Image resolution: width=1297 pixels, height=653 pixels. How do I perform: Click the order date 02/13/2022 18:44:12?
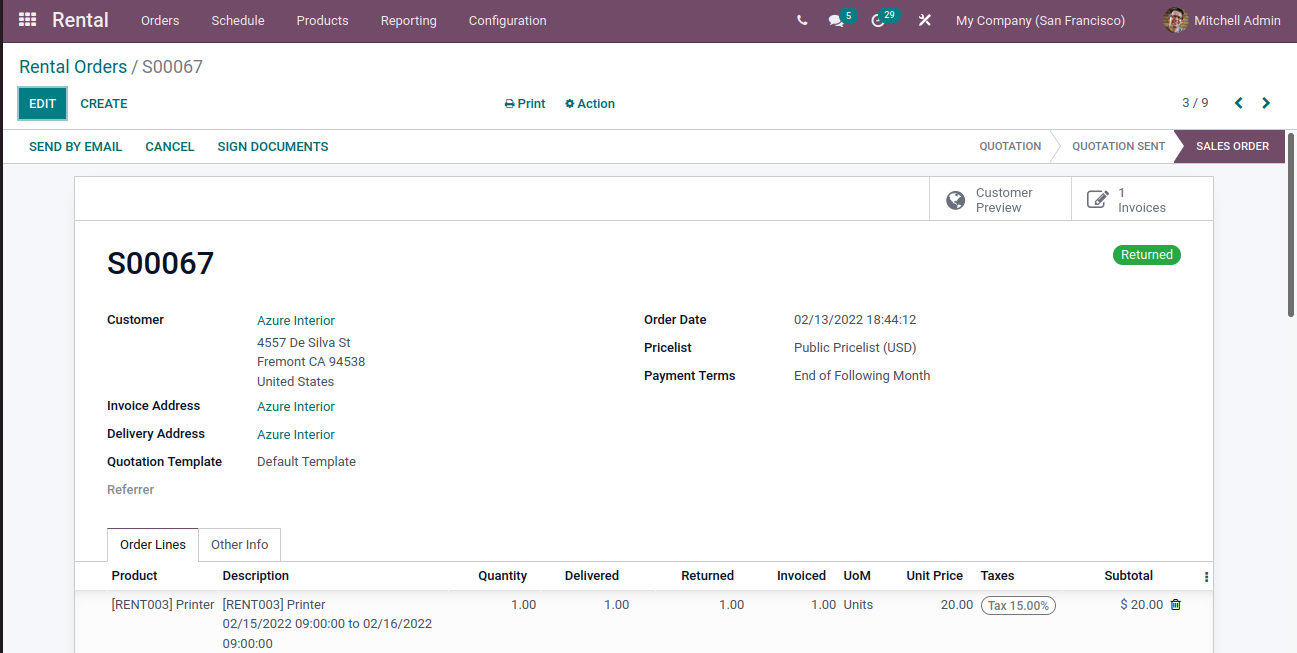point(855,320)
